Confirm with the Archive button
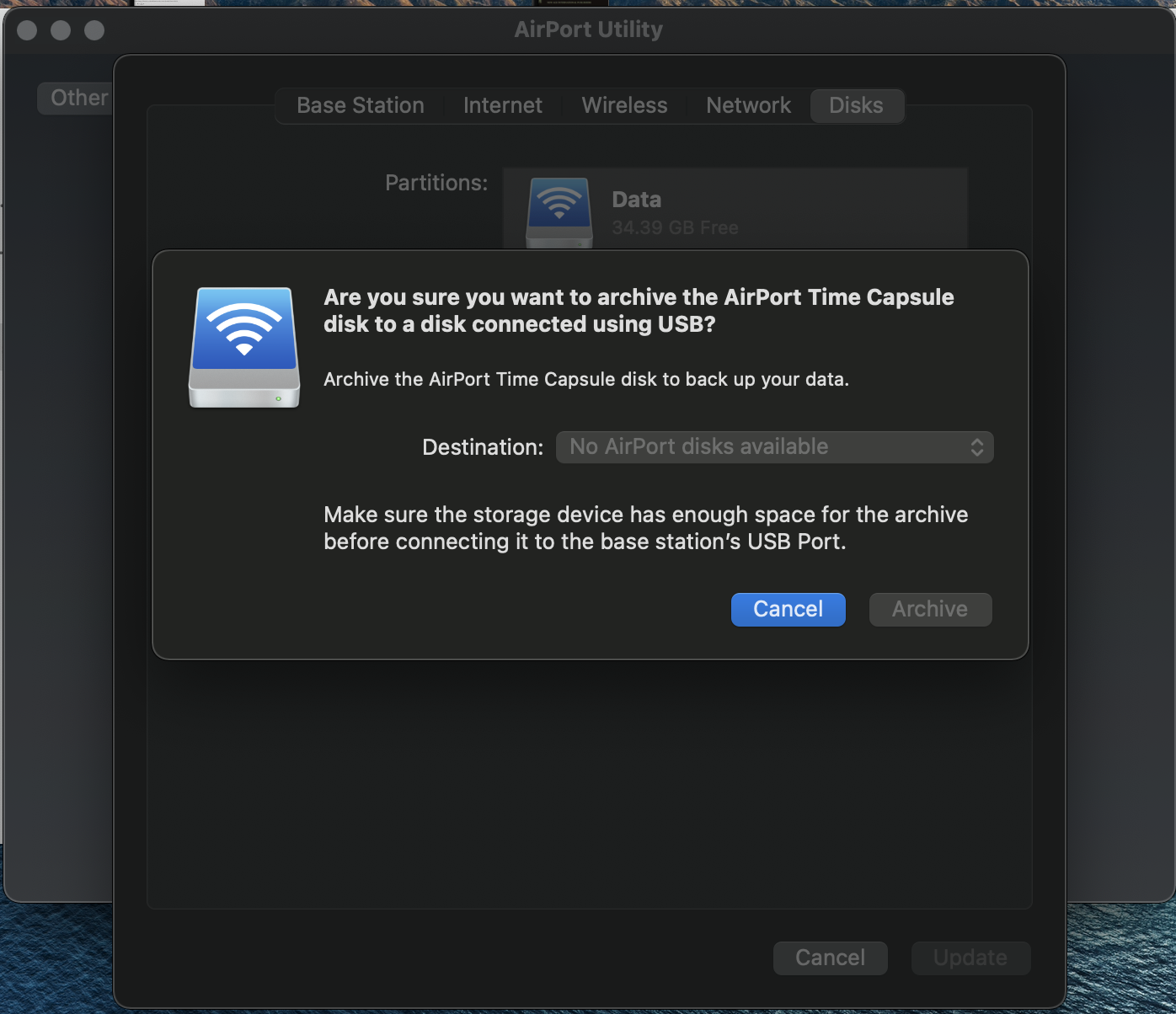 930,609
